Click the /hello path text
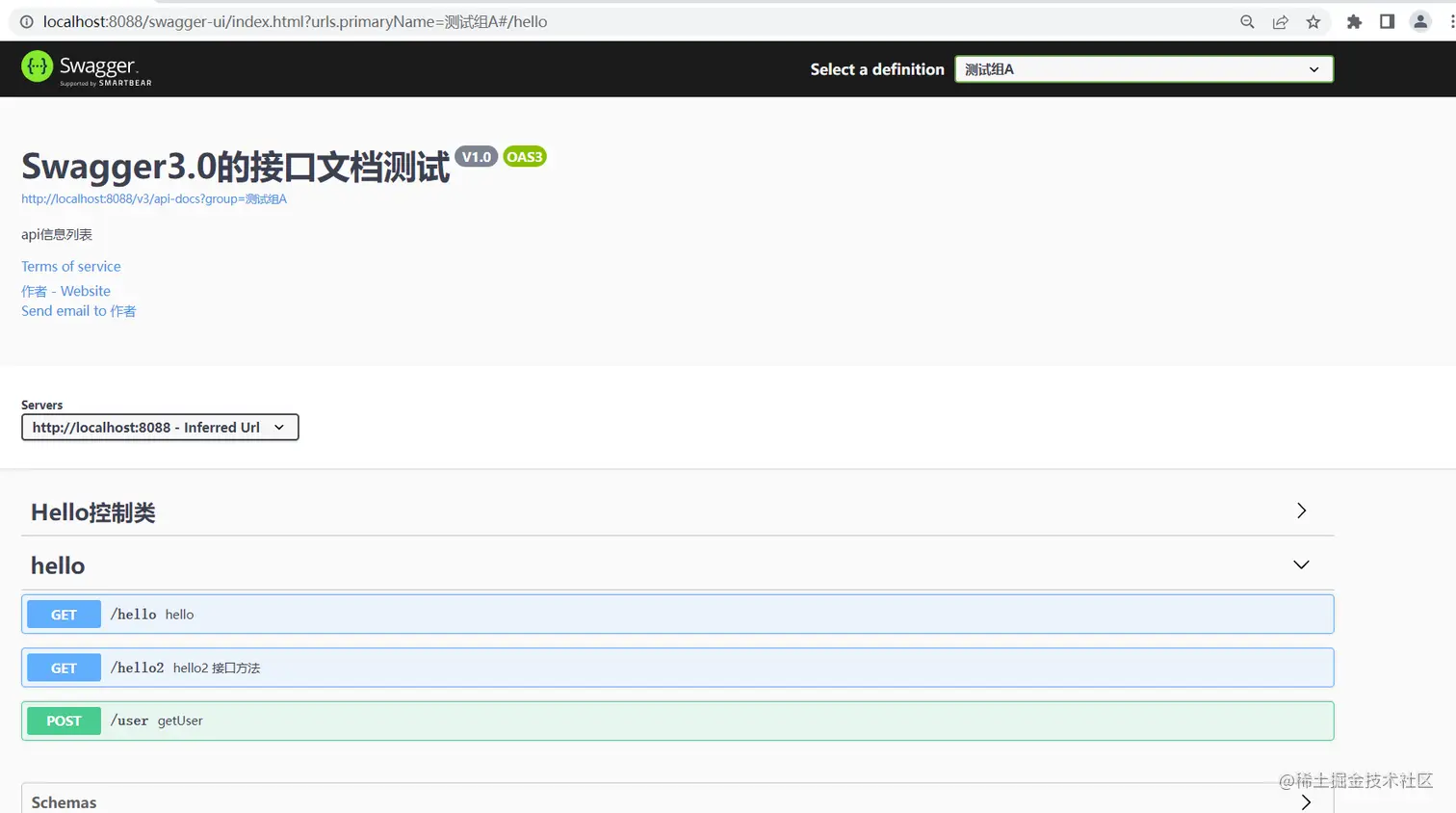Screen dimensions: 1456x813 133,615
